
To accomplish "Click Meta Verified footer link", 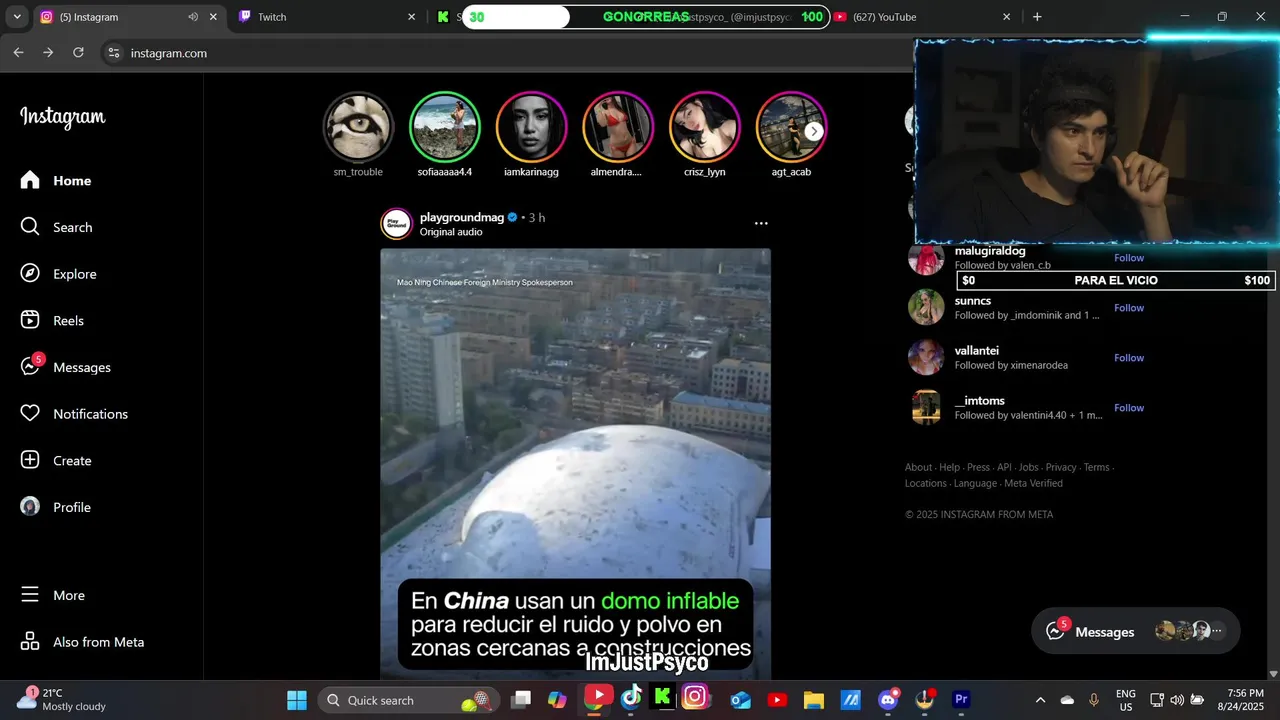I will tap(1034, 483).
